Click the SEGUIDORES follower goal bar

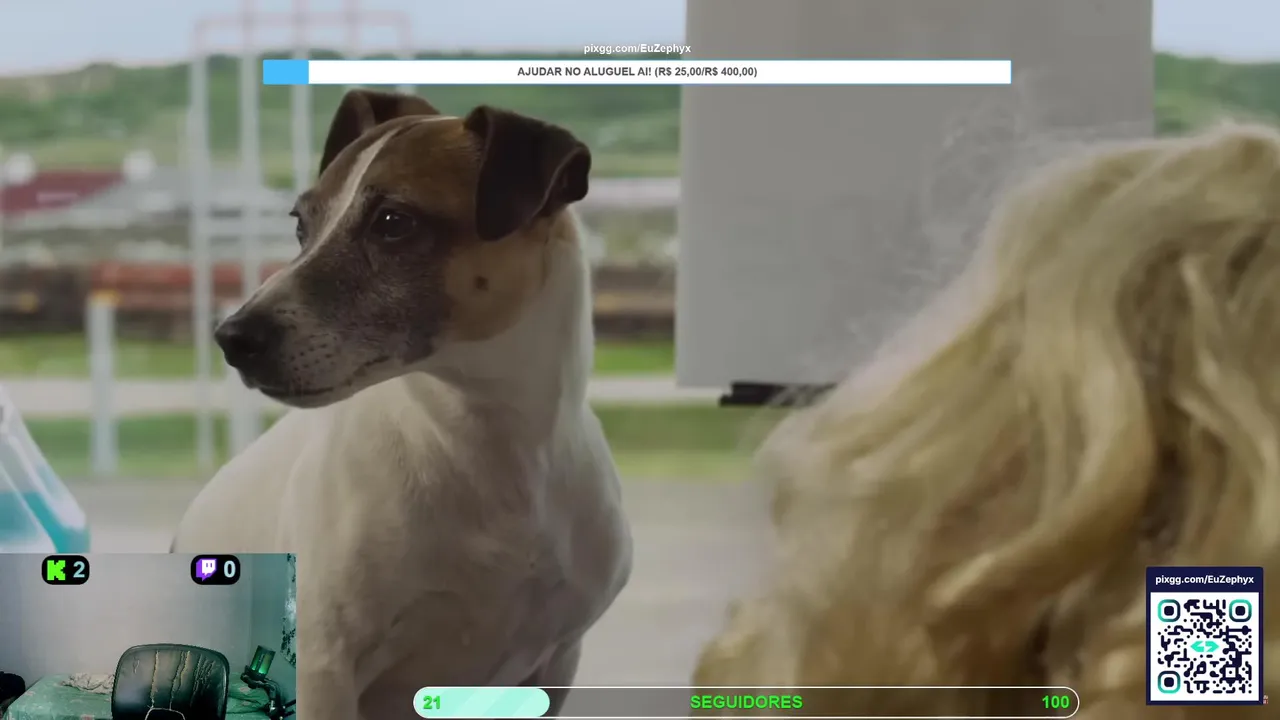746,702
